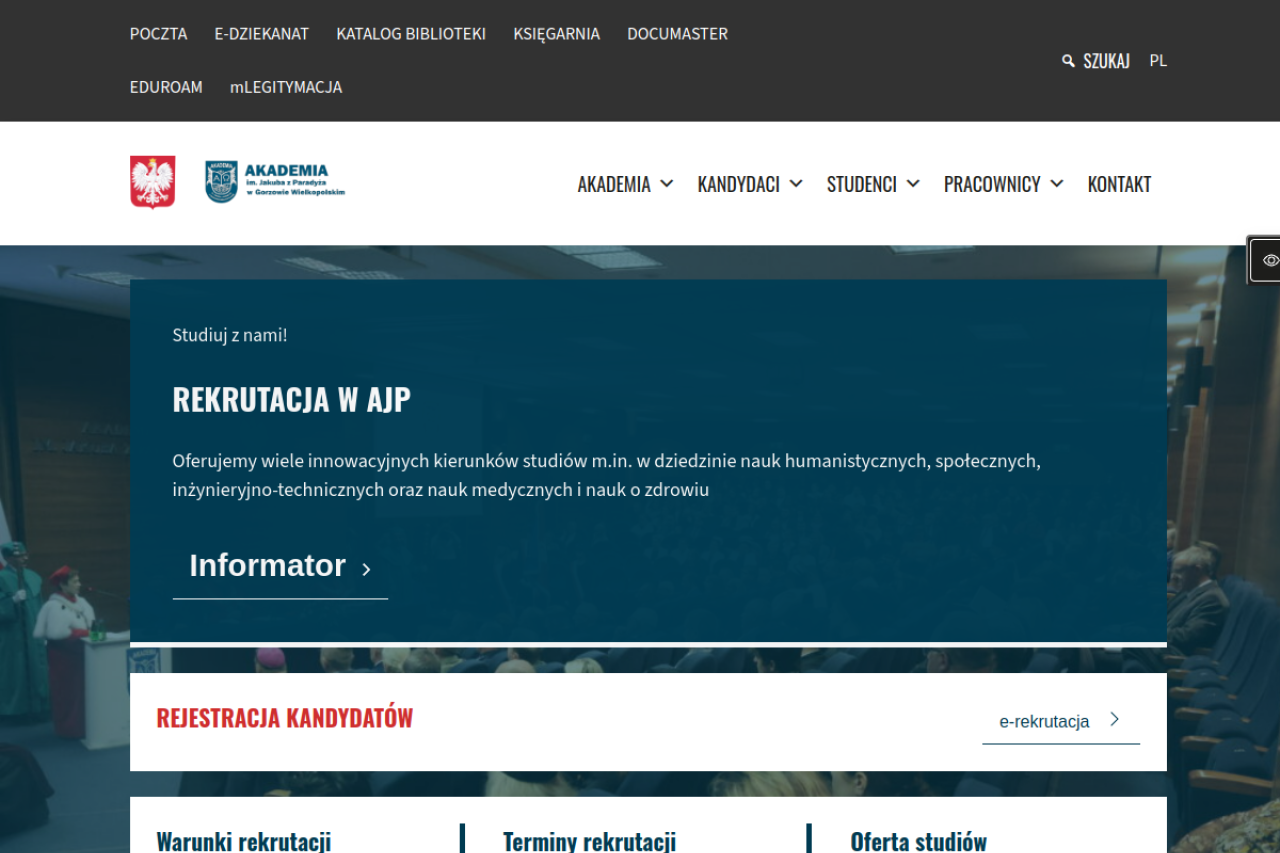Screen dimensions: 1280x853
Task: Click the Polish eagle emblem icon
Action: click(x=152, y=182)
